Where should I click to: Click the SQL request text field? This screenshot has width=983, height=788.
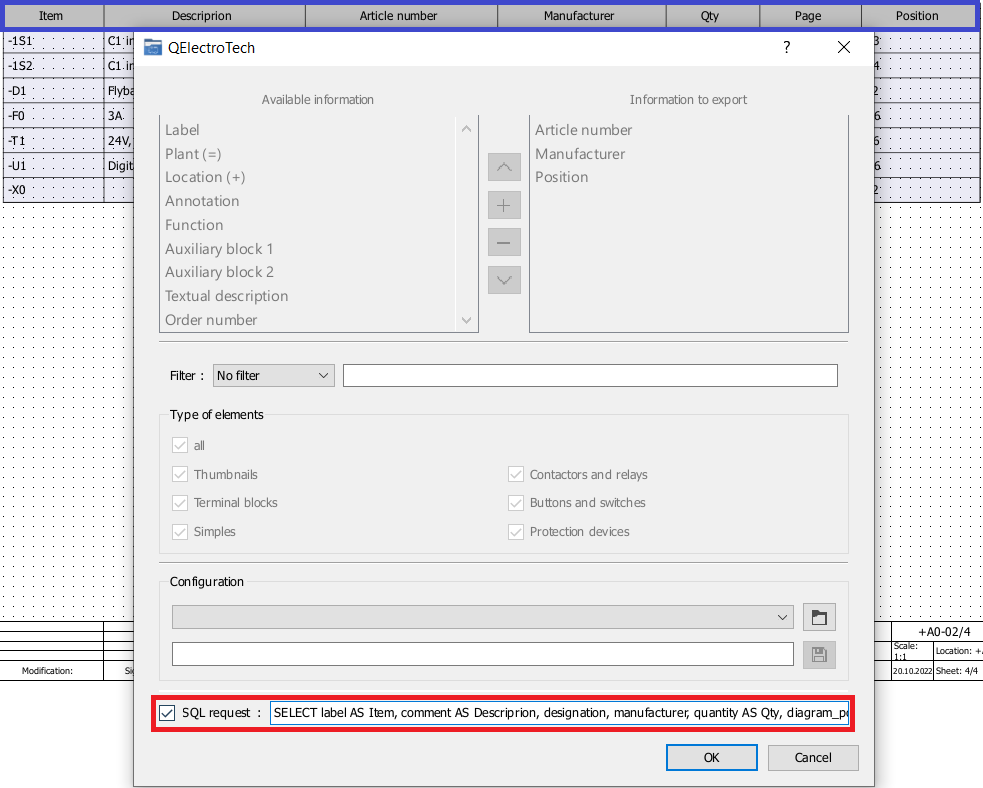pyautogui.click(x=560, y=713)
